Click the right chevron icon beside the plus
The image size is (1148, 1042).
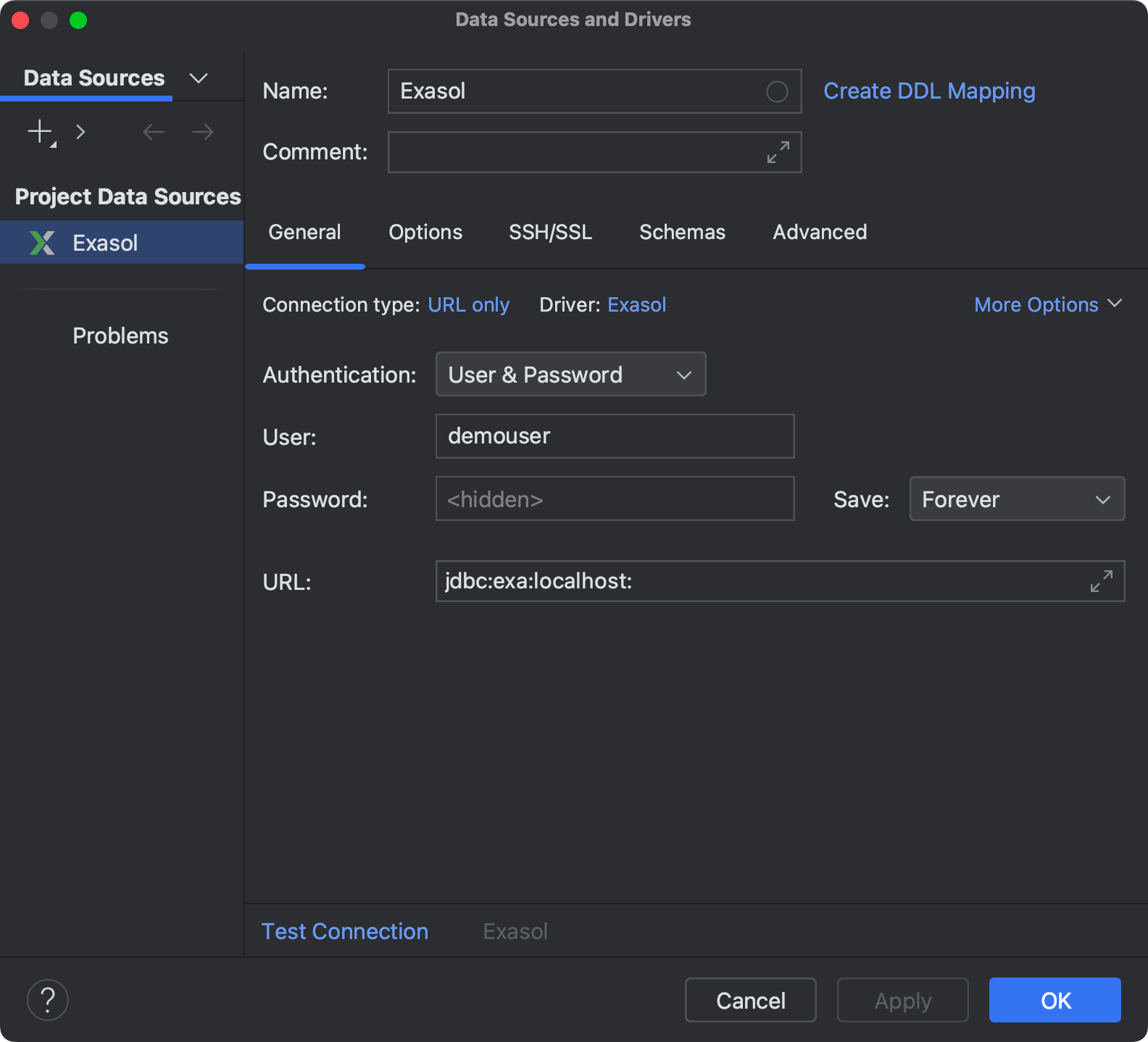tap(80, 132)
